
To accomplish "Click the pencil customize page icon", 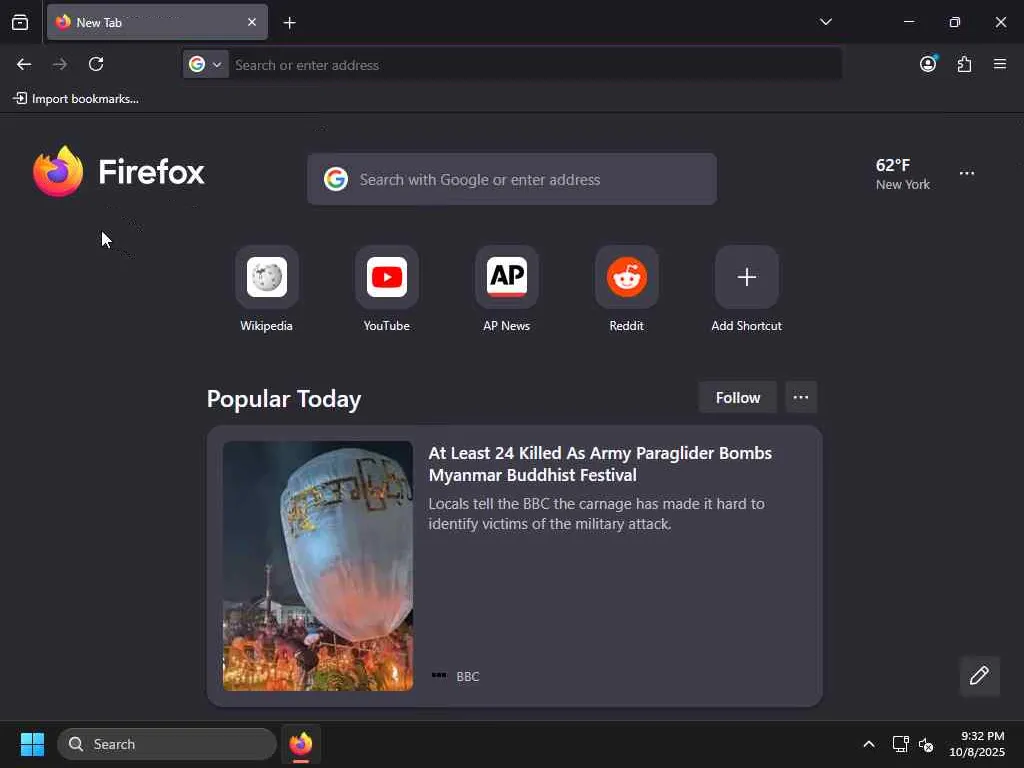I will (x=979, y=675).
